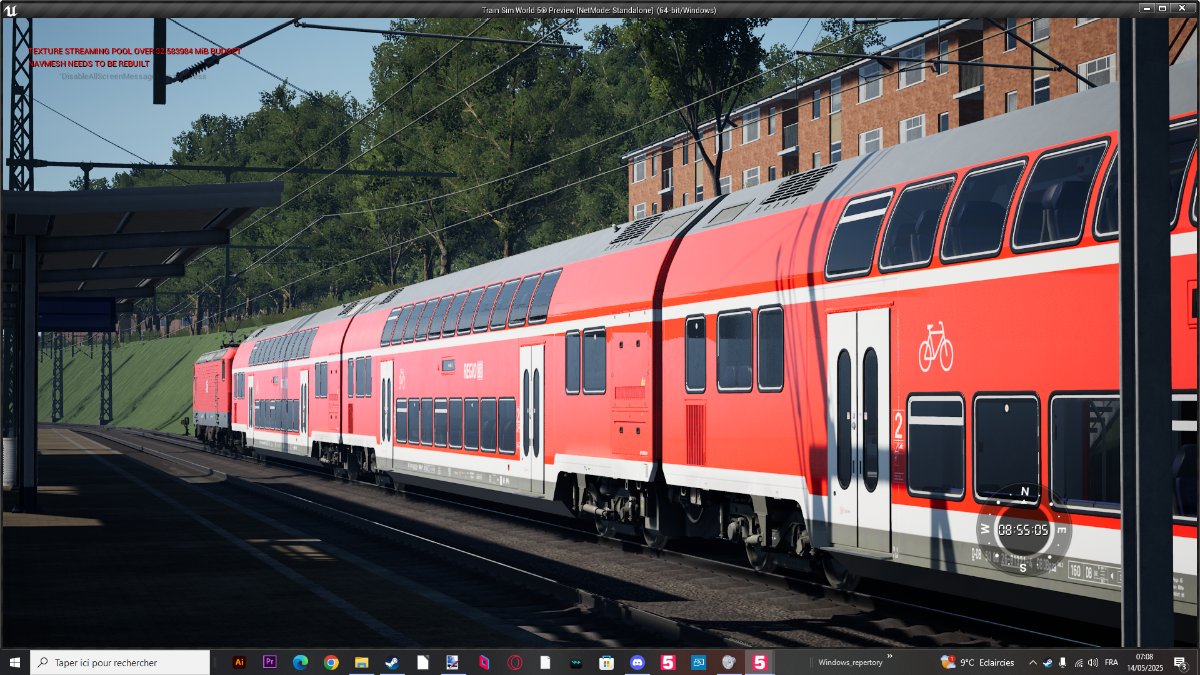The image size is (1200, 675).
Task: Click the microphone icon in the system tray
Action: (1062, 662)
